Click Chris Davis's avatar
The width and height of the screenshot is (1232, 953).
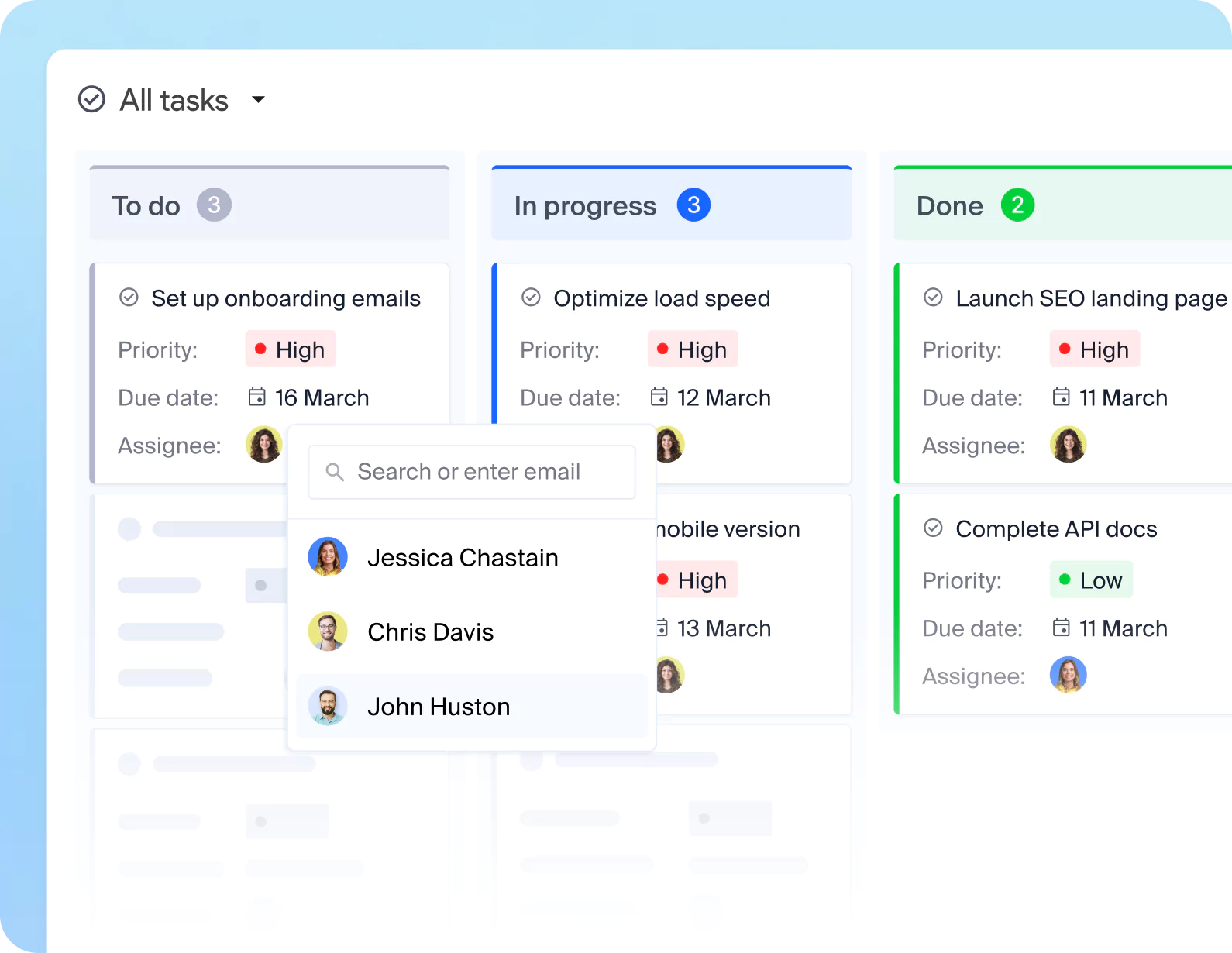point(328,631)
